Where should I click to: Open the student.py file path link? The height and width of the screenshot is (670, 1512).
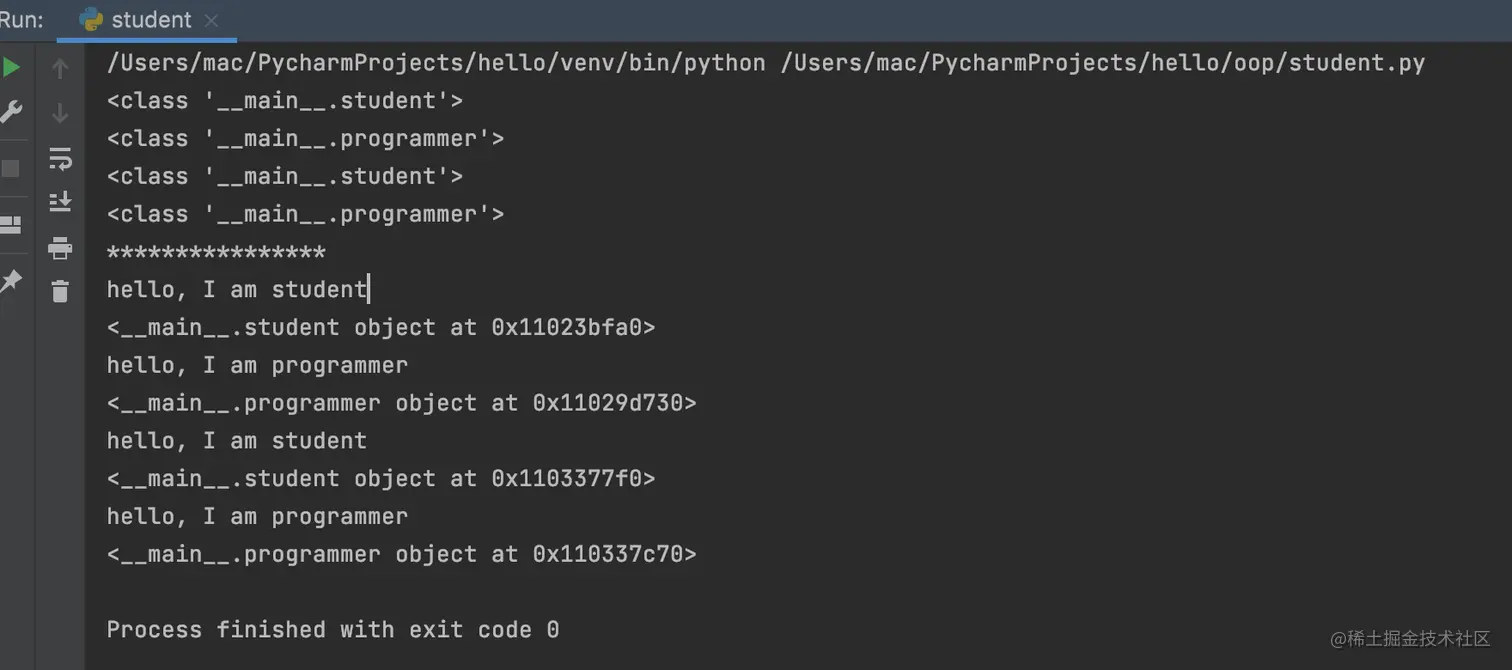(1102, 63)
